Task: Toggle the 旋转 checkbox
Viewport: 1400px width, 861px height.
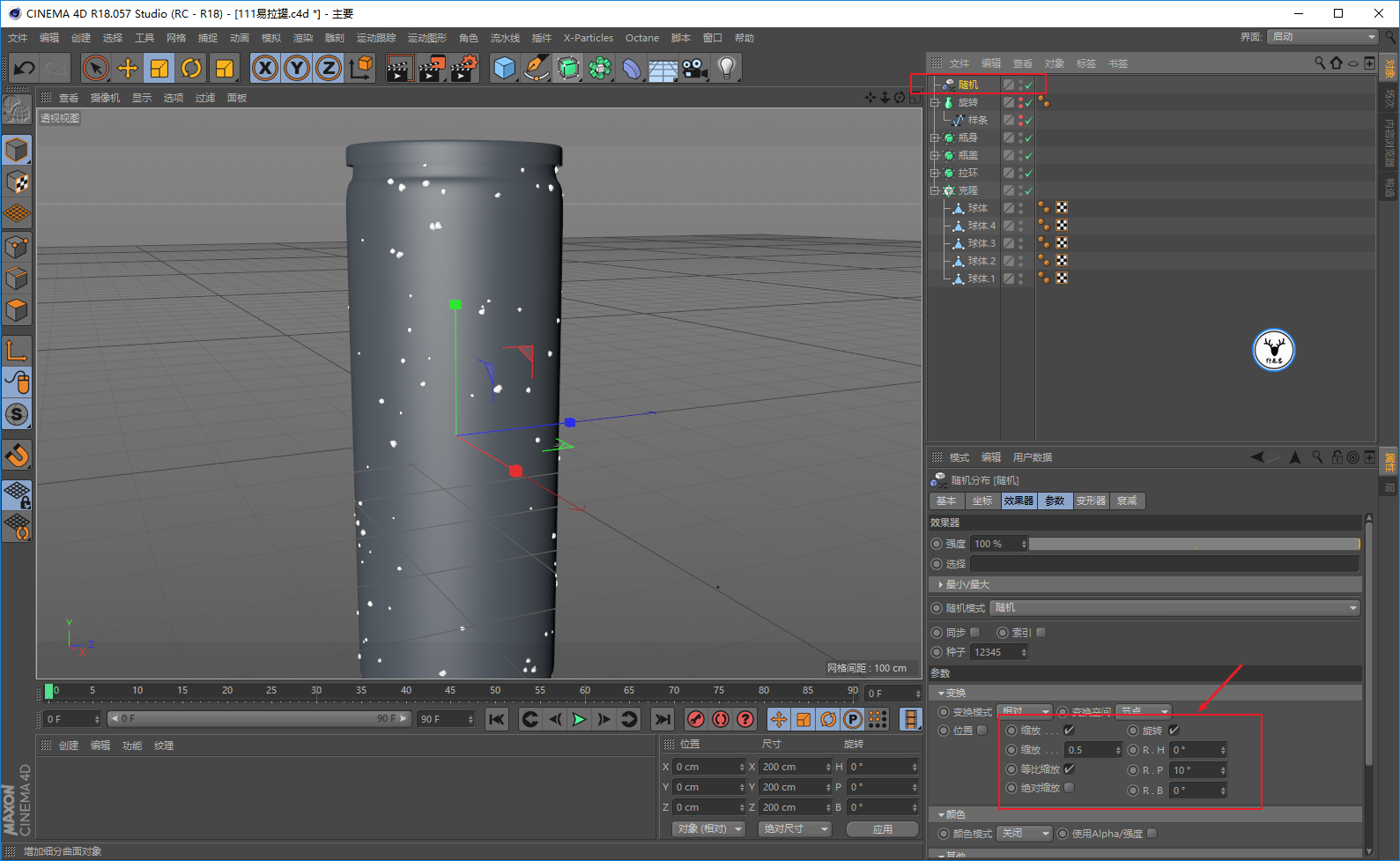Action: click(x=1174, y=731)
